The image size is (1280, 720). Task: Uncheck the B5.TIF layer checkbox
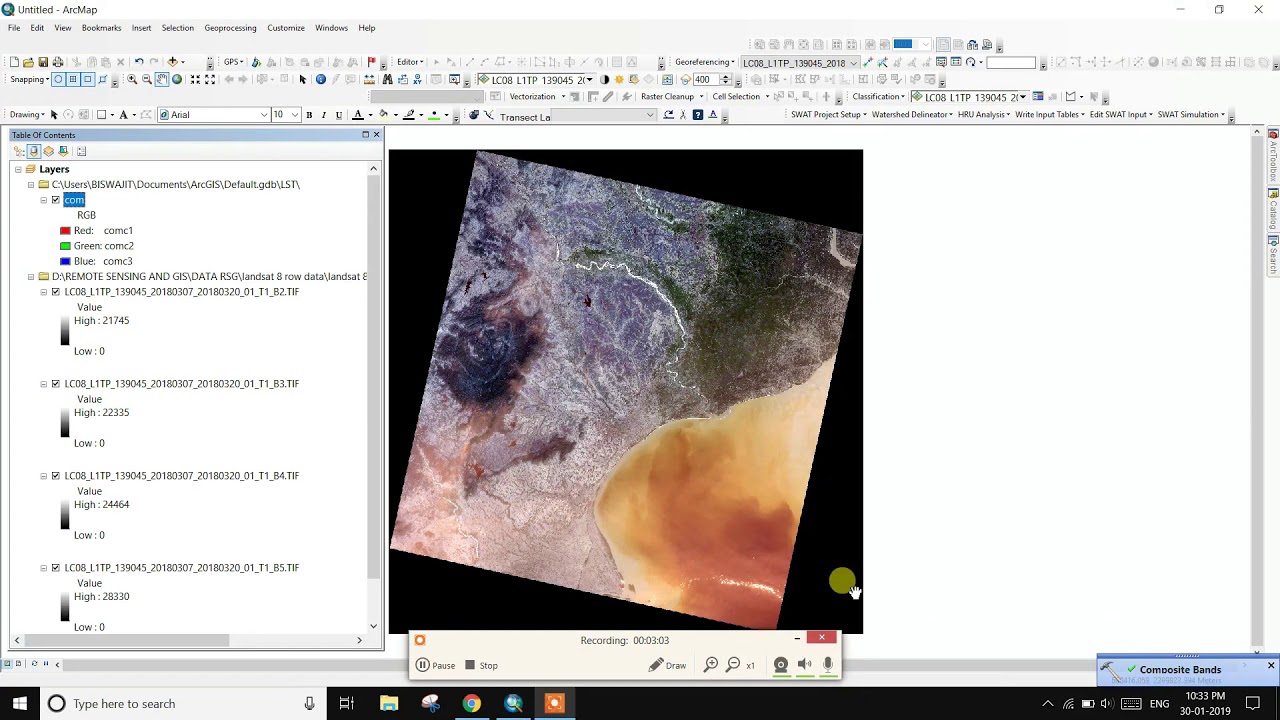(x=56, y=568)
